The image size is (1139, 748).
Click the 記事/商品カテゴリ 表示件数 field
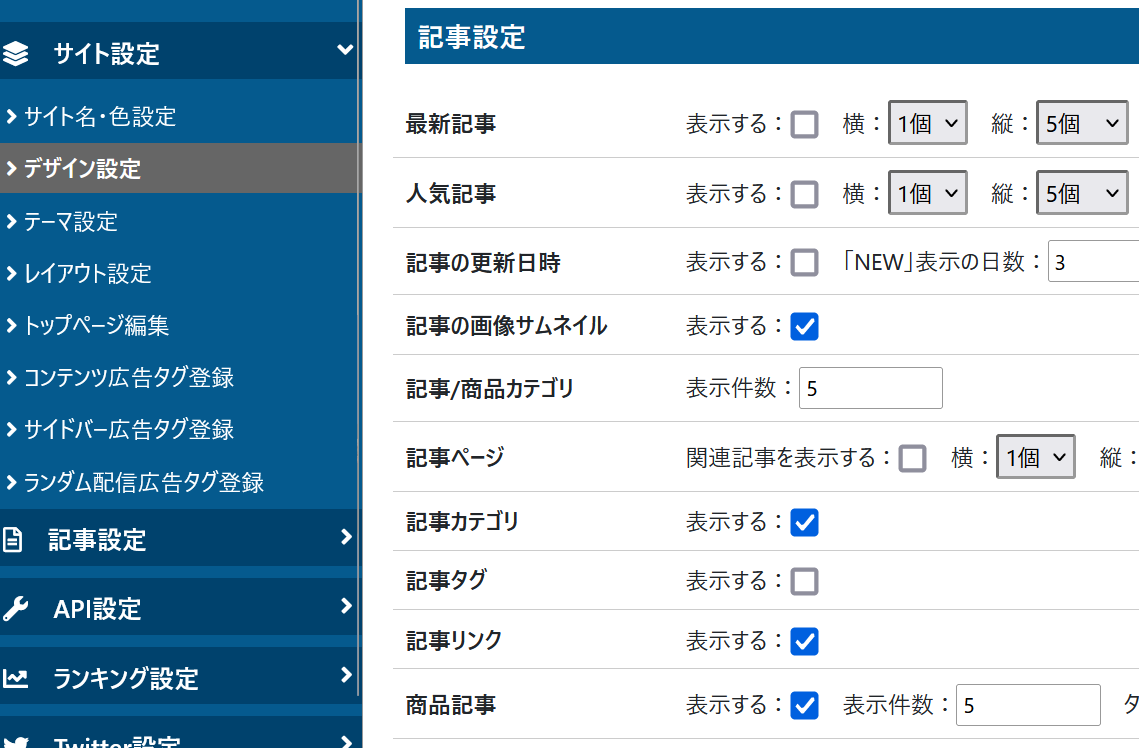click(870, 388)
